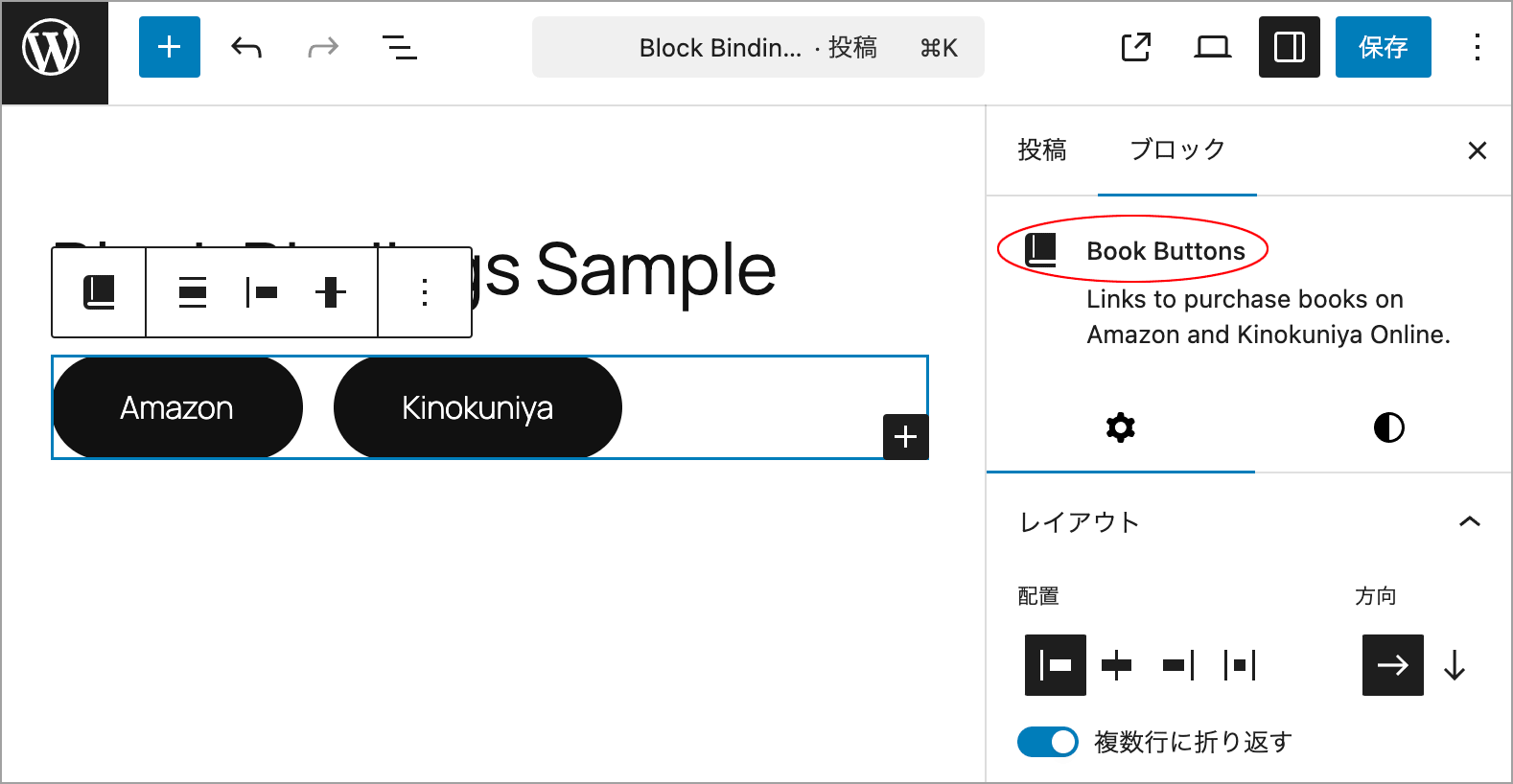Open block toolbar options menu
Viewport: 1513px width, 784px height.
[x=425, y=292]
